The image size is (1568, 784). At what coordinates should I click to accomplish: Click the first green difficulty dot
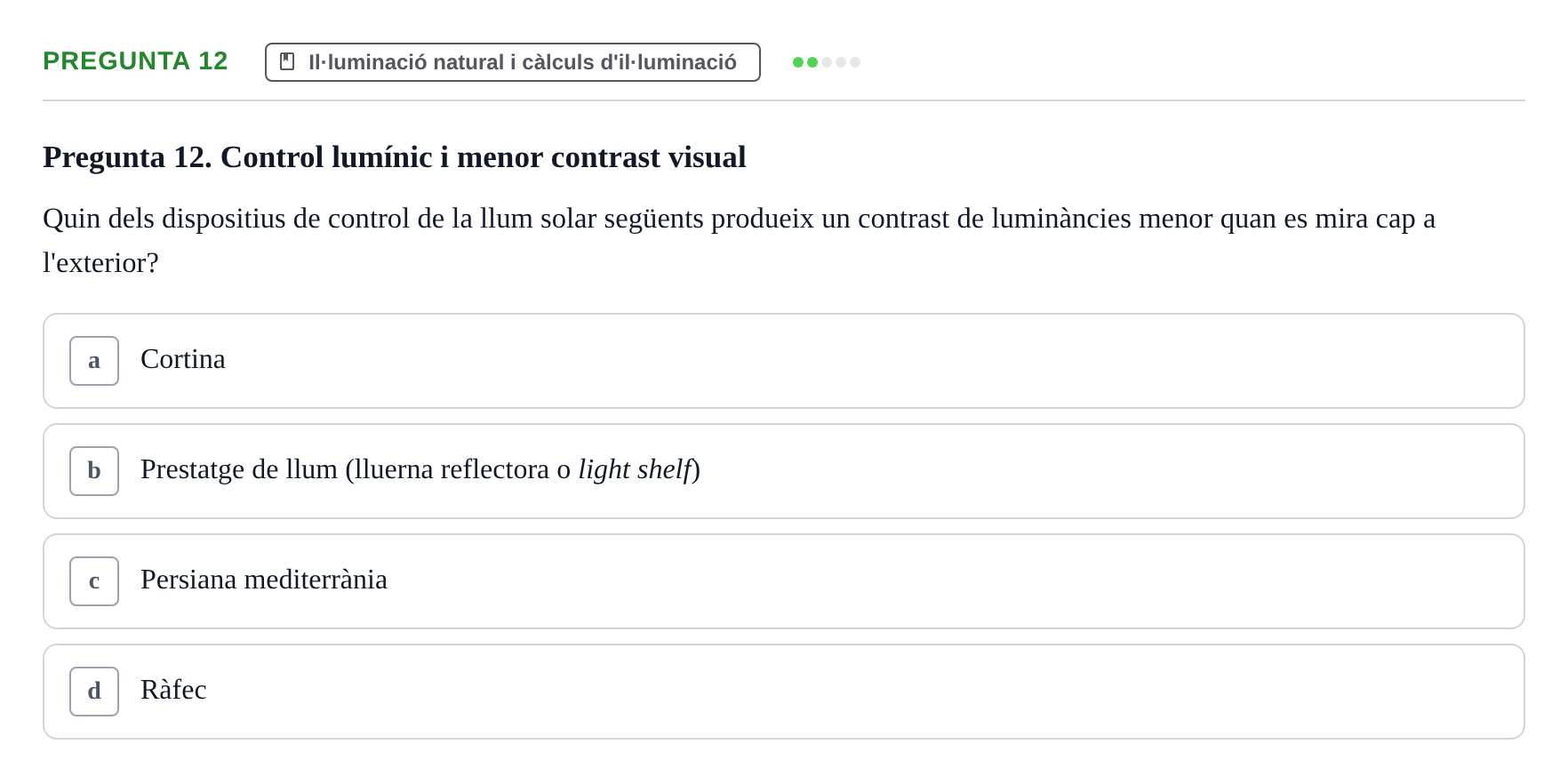click(798, 62)
